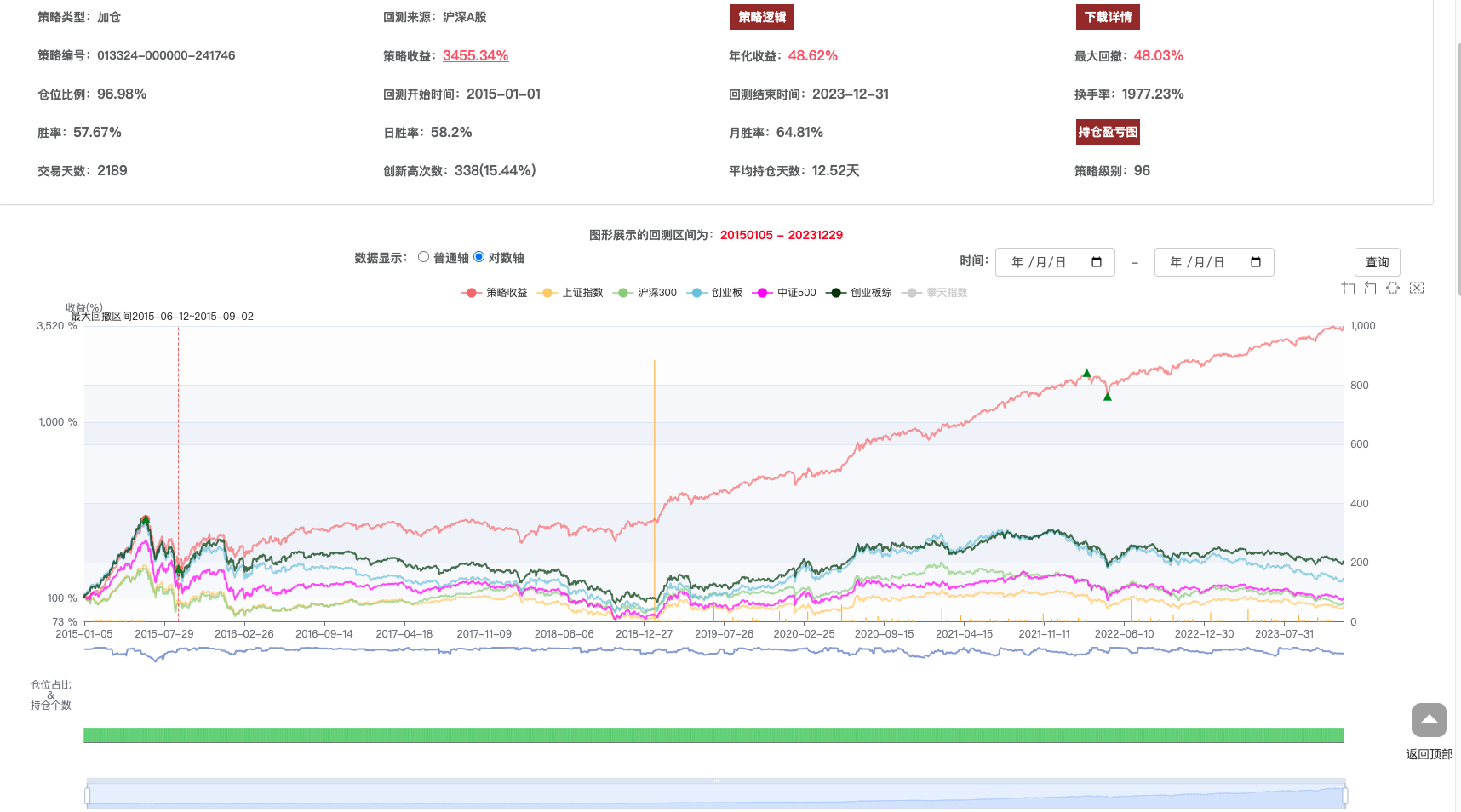Screen dimensions: 1461x812
Task: Select the 对数轴 radio button
Action: 479,257
